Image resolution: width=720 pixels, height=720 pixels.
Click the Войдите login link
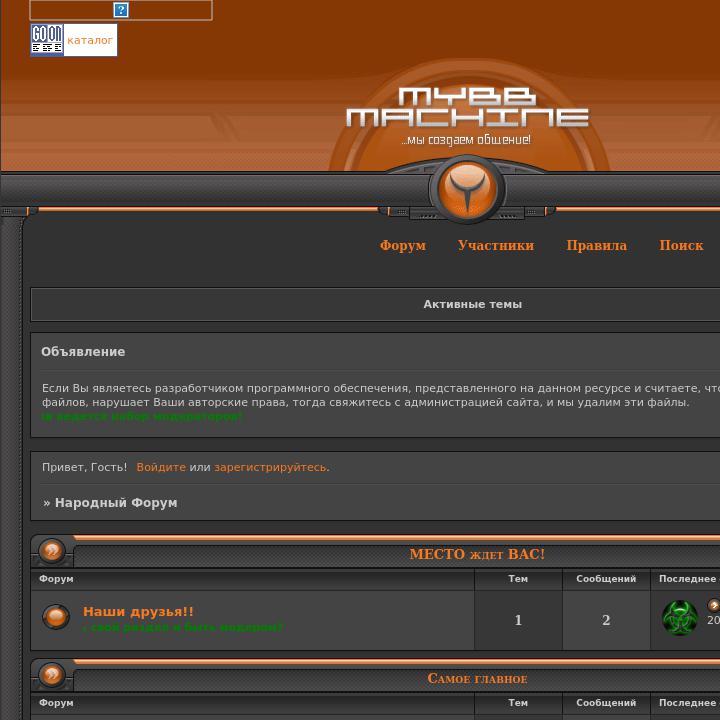161,467
